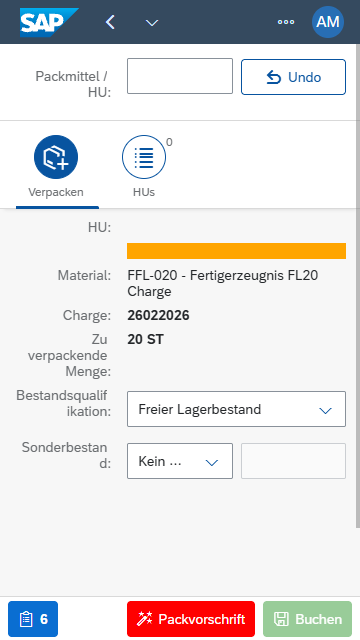The height and width of the screenshot is (640, 360).
Task: Click the Charge value 26022026
Action: tap(158, 316)
